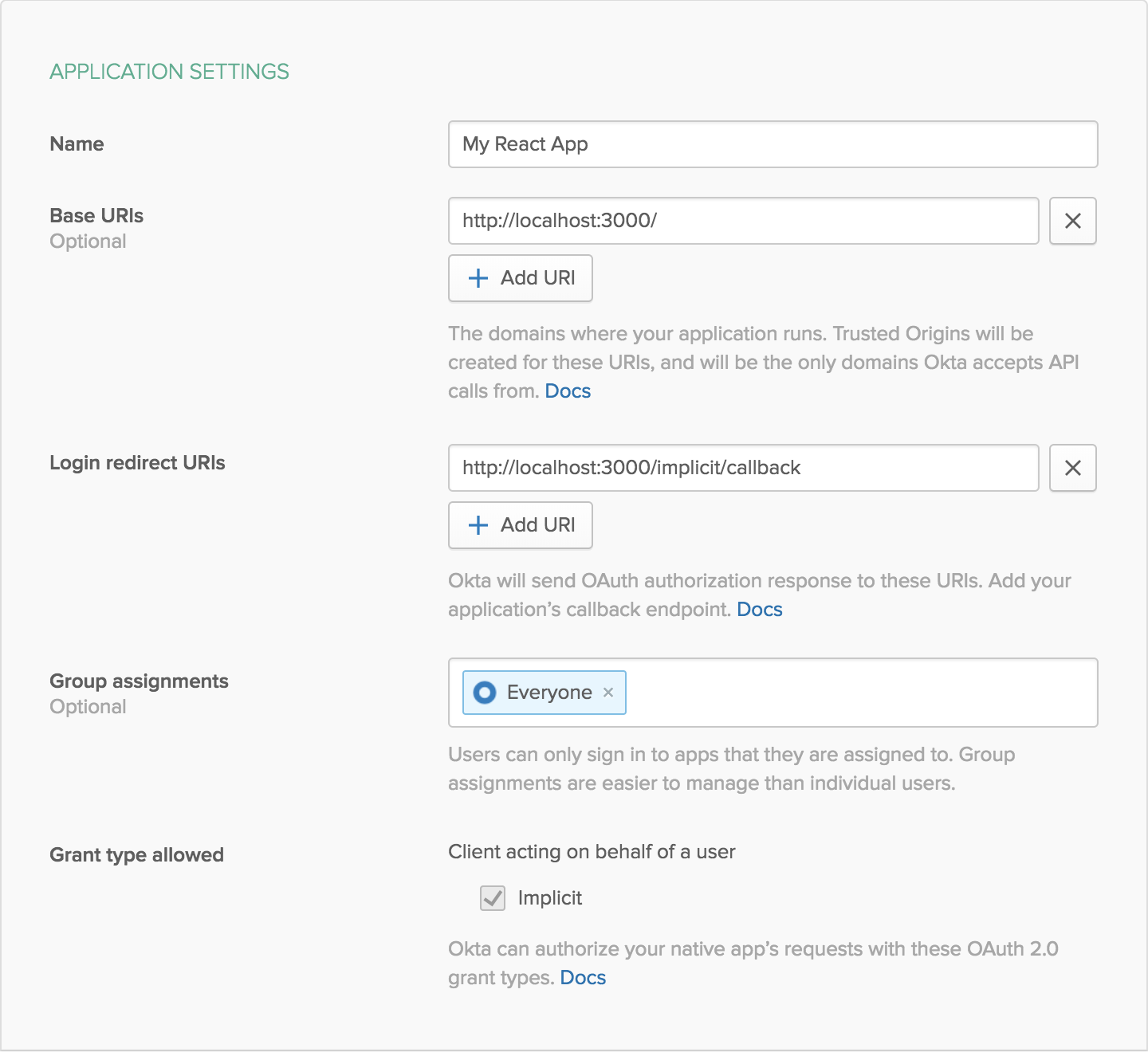Click inside the Group assignments box
Image resolution: width=1148 pixels, height=1052 pixels.
[x=861, y=693]
